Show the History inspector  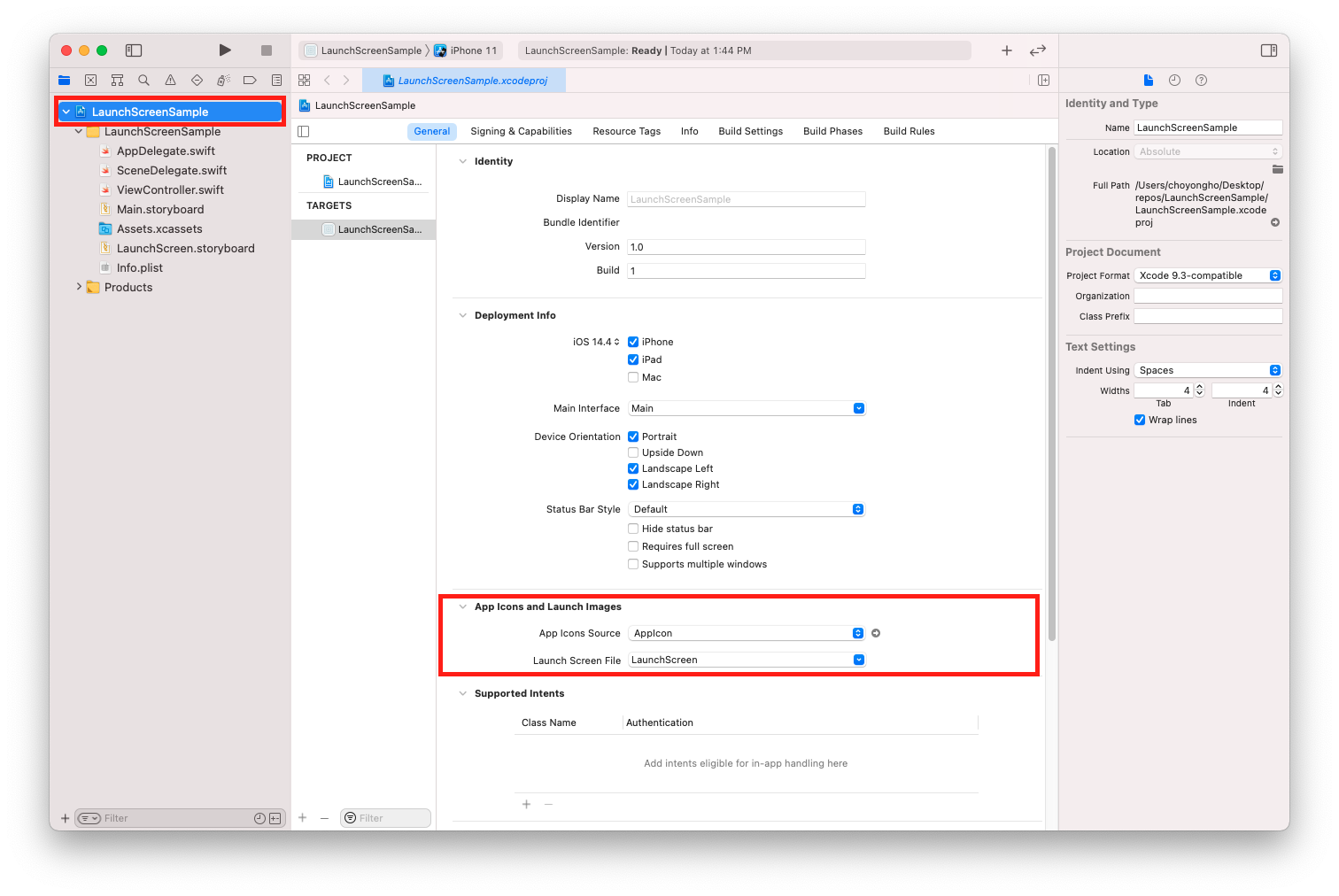point(1174,80)
